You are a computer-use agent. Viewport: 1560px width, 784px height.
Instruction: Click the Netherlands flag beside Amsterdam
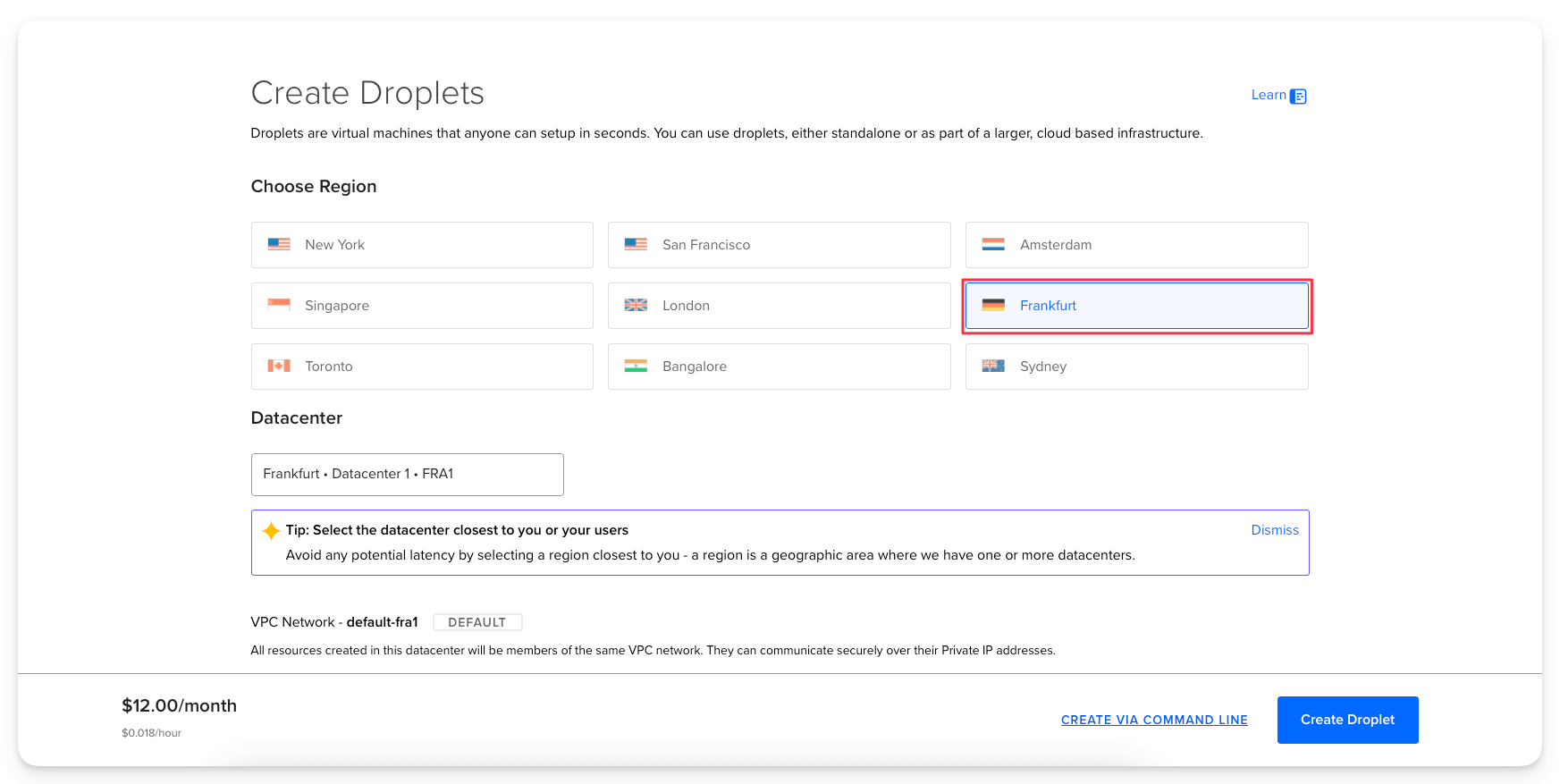[x=993, y=244]
